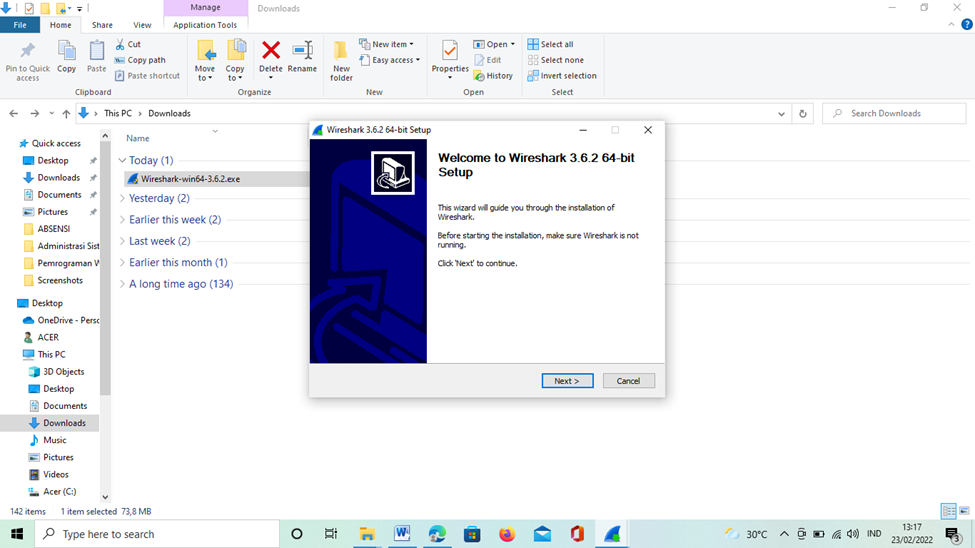The height and width of the screenshot is (548, 975).
Task: Click Select none in ribbon
Action: (555, 60)
